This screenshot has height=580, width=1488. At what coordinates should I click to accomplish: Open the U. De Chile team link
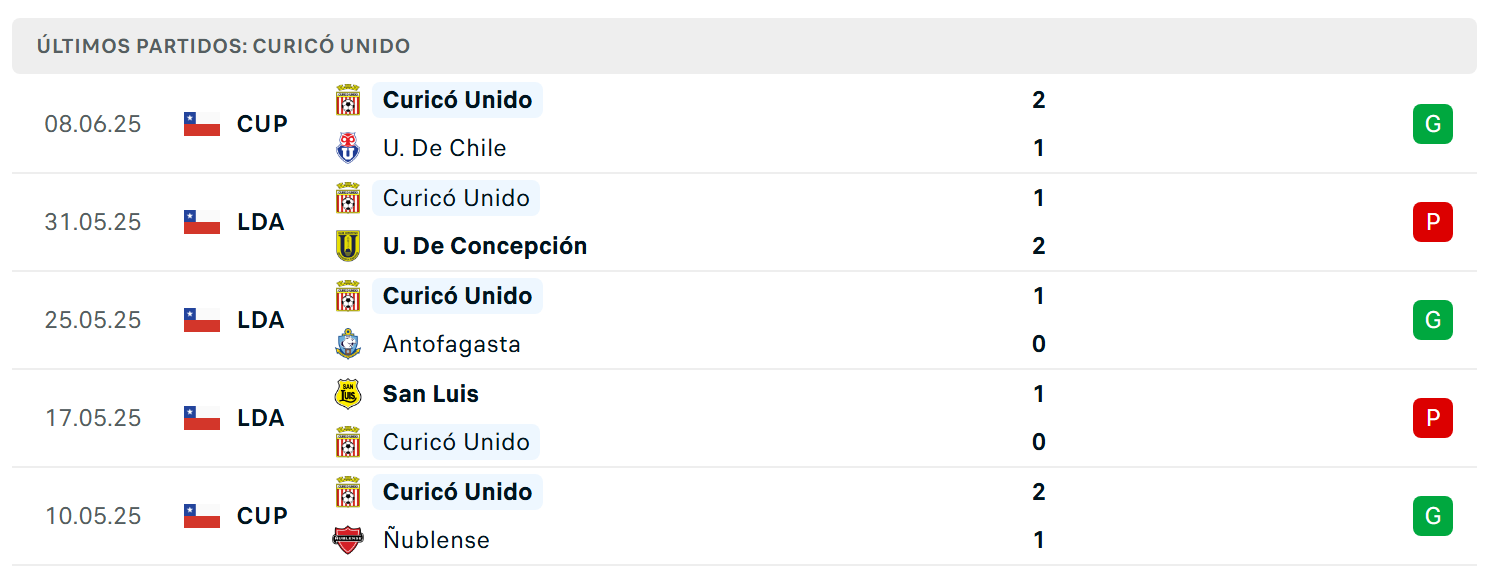click(x=445, y=148)
